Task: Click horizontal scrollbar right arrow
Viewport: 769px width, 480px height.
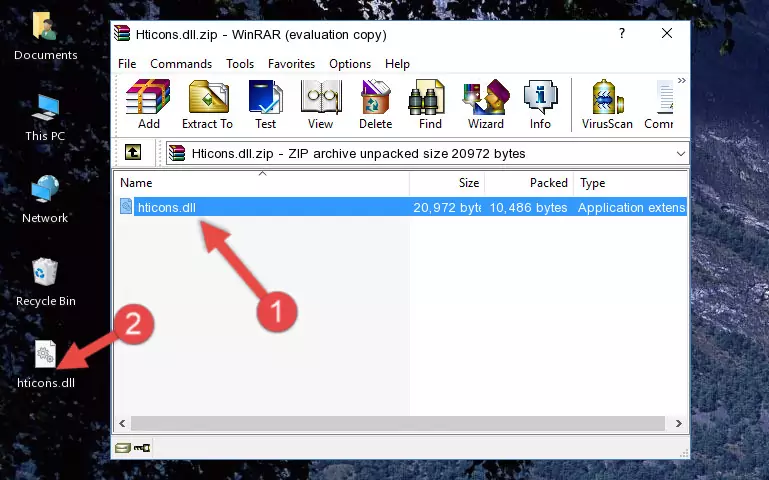Action: pyautogui.click(x=679, y=423)
